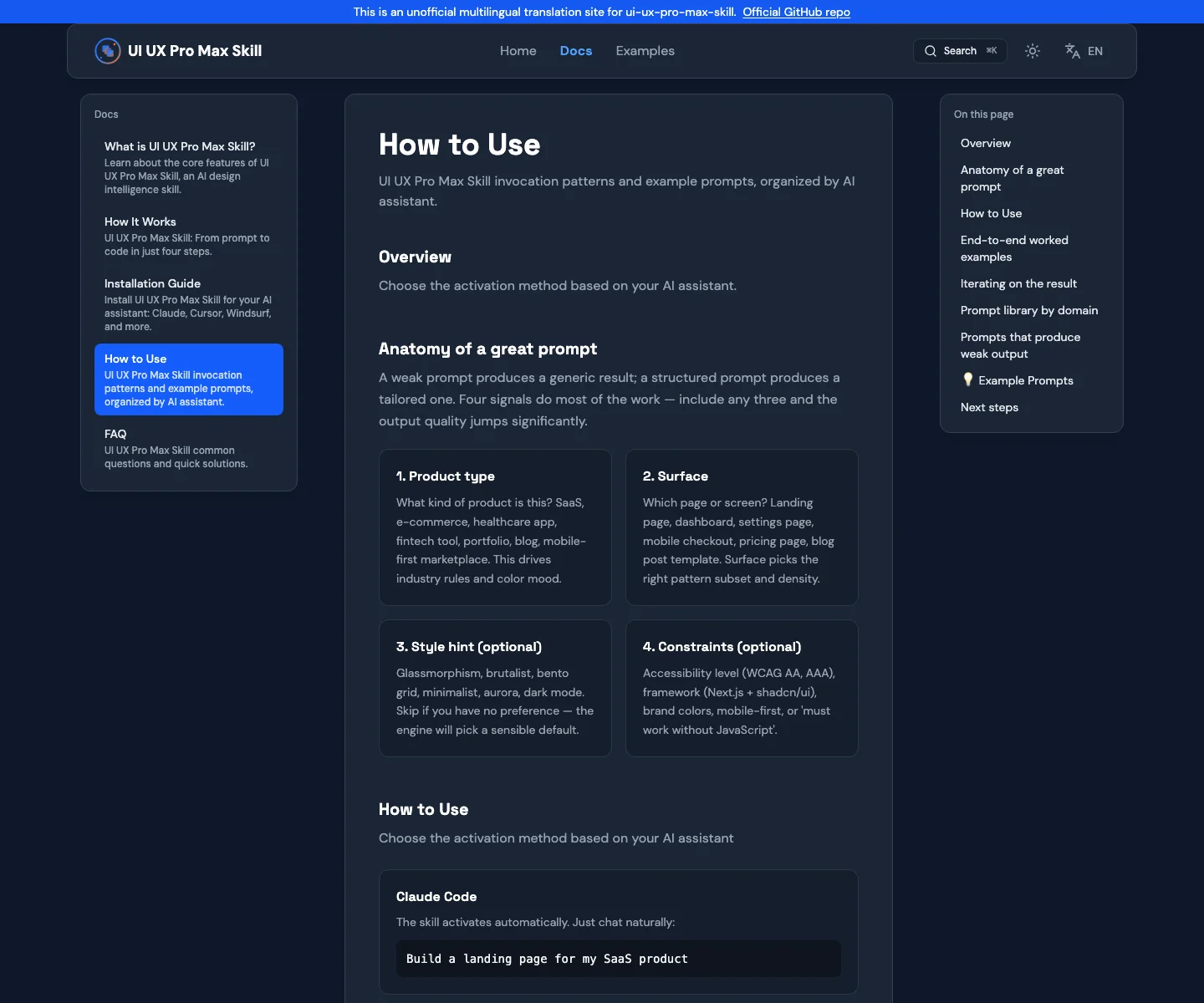Click the Anatomy of a great prompt heading
Screen dimensions: 1204x1003
pos(487,349)
